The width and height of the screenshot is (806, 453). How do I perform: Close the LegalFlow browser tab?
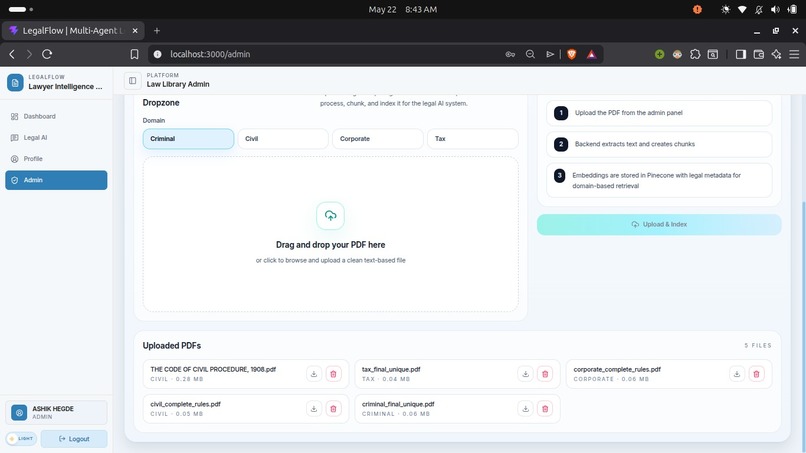135,31
